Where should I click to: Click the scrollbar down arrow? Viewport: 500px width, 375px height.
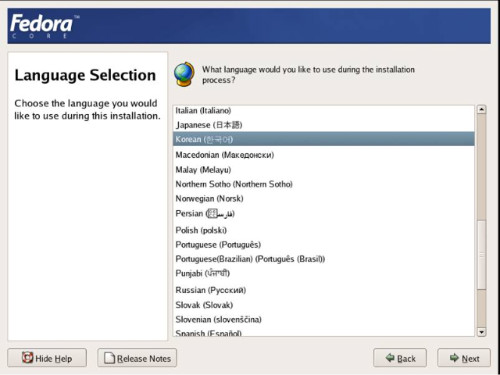pos(481,332)
